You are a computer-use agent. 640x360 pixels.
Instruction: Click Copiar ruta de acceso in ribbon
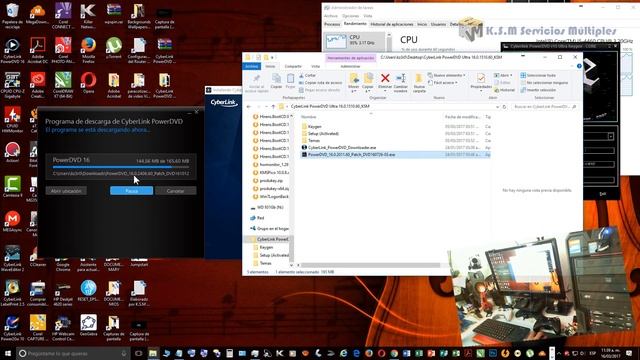(320, 82)
